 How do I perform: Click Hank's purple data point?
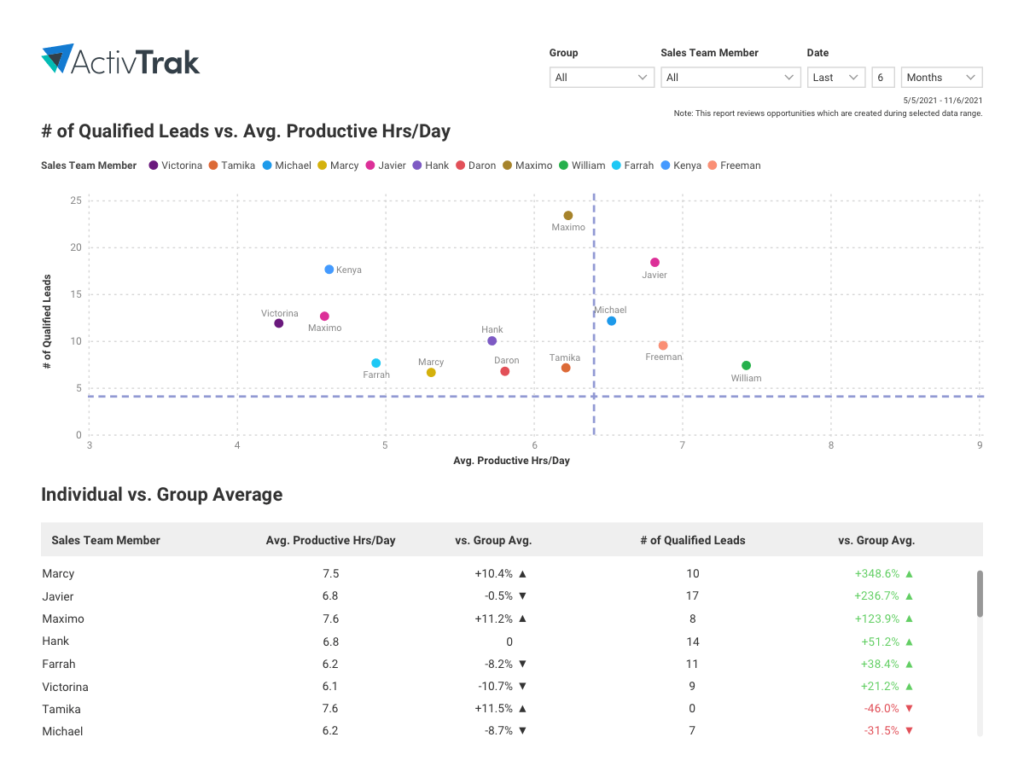(x=492, y=341)
